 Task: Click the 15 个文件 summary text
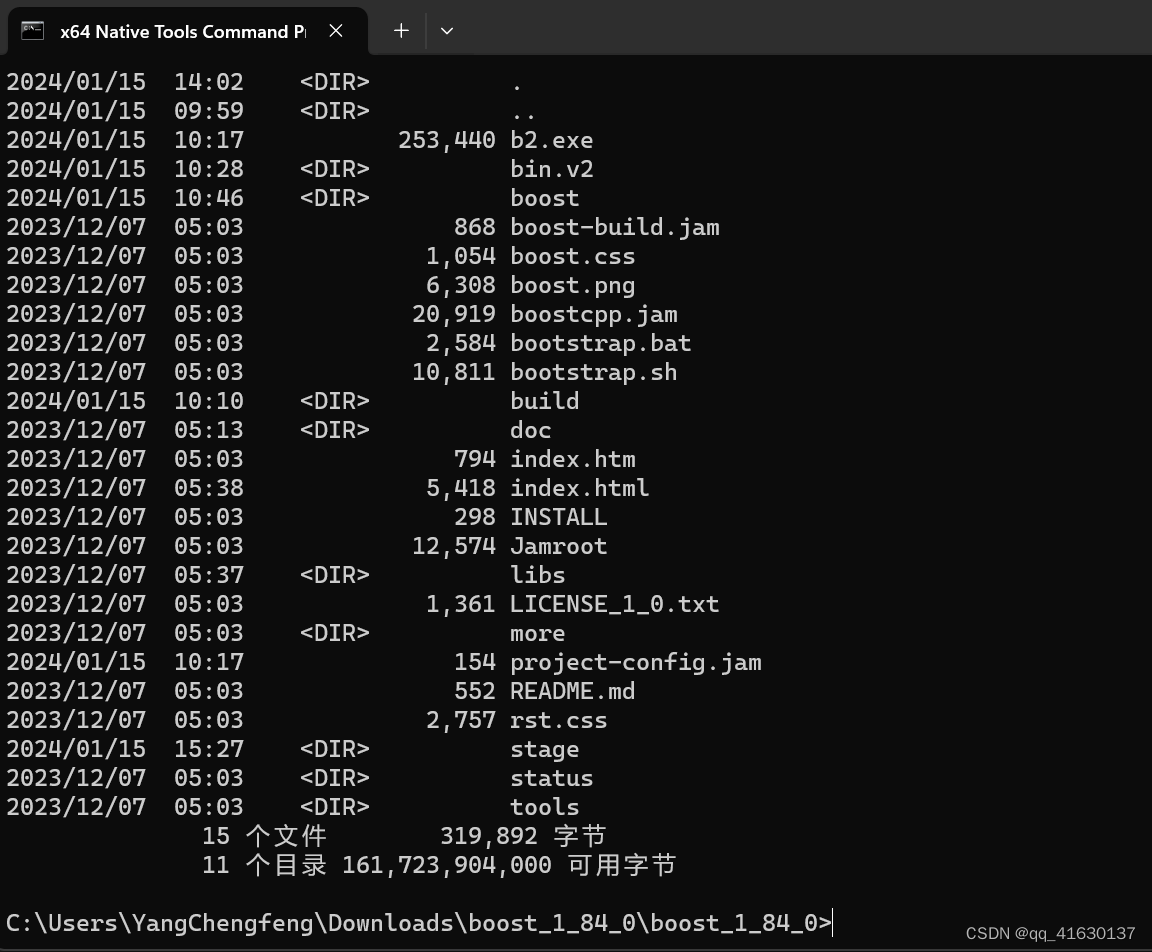point(264,837)
